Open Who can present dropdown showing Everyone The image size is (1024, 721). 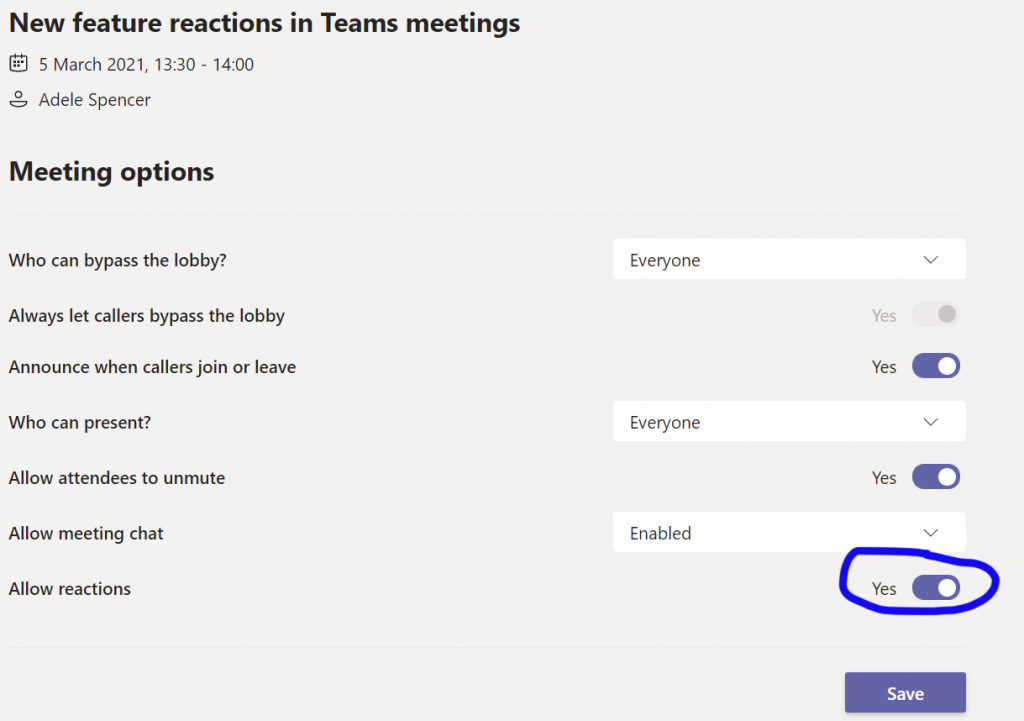pyautogui.click(x=789, y=421)
